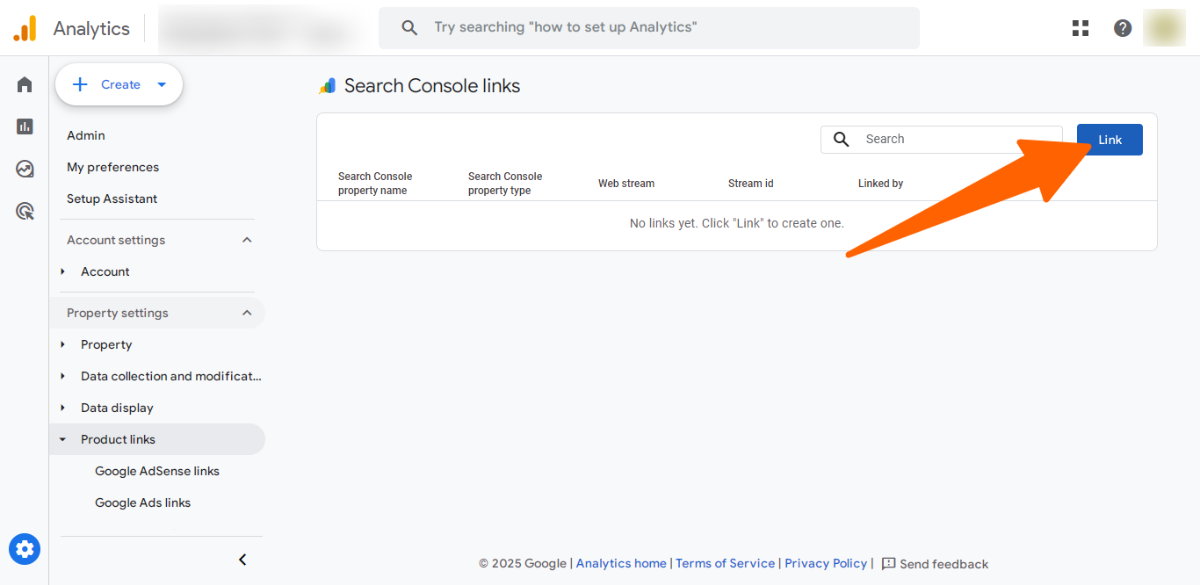Screen dimensions: 1200x585
Task: Click the Search Console links search field
Action: (950, 140)
